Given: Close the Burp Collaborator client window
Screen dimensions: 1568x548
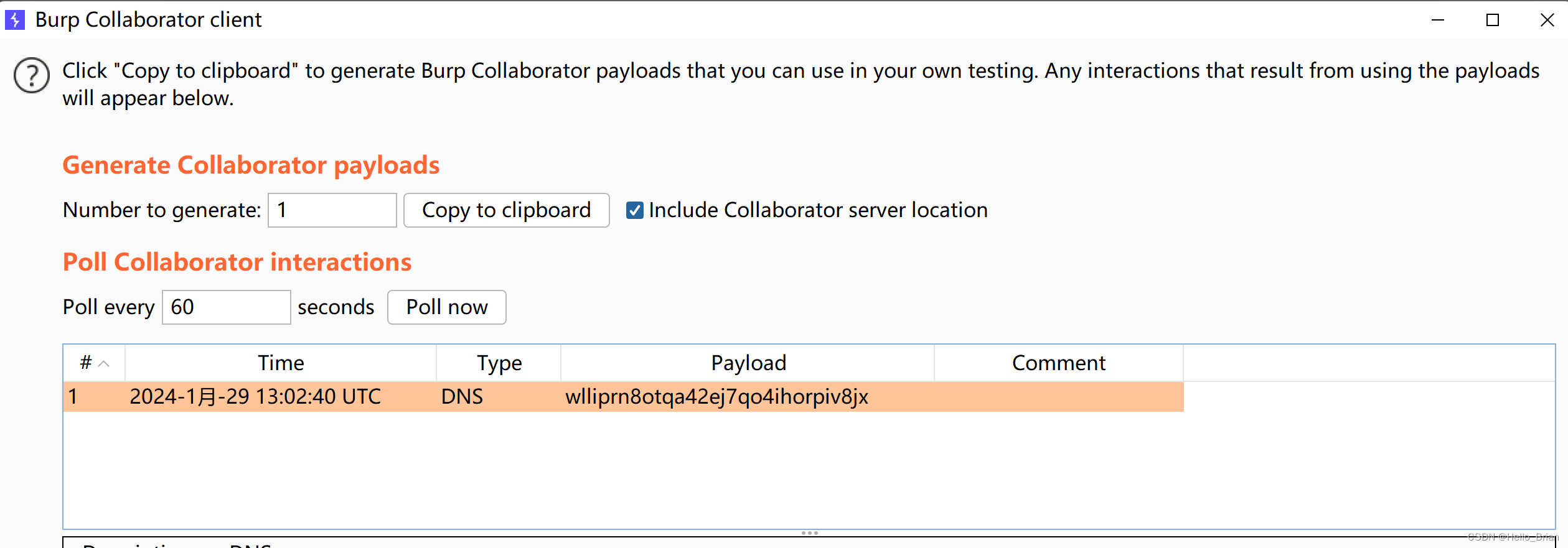Looking at the screenshot, I should point(1547,20).
